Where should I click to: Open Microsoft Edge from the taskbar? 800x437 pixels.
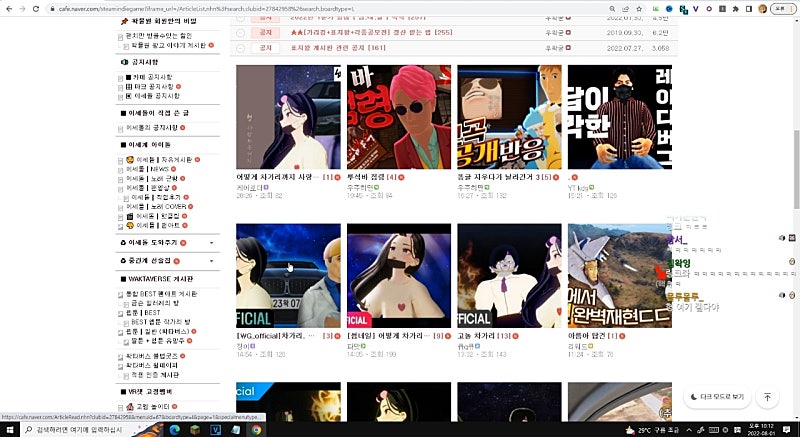coord(175,430)
